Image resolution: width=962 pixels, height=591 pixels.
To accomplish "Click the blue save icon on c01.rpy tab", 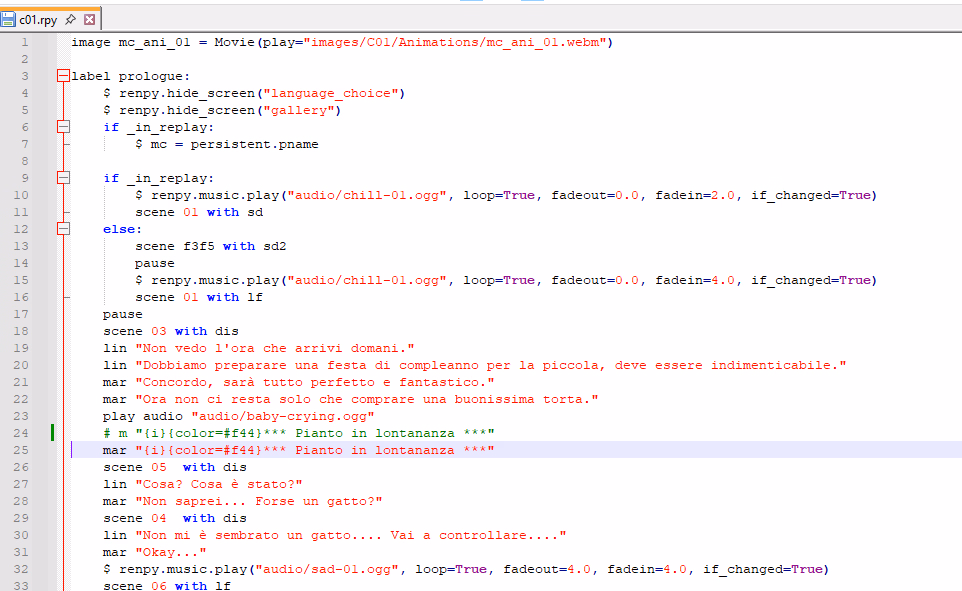I will tap(9, 19).
